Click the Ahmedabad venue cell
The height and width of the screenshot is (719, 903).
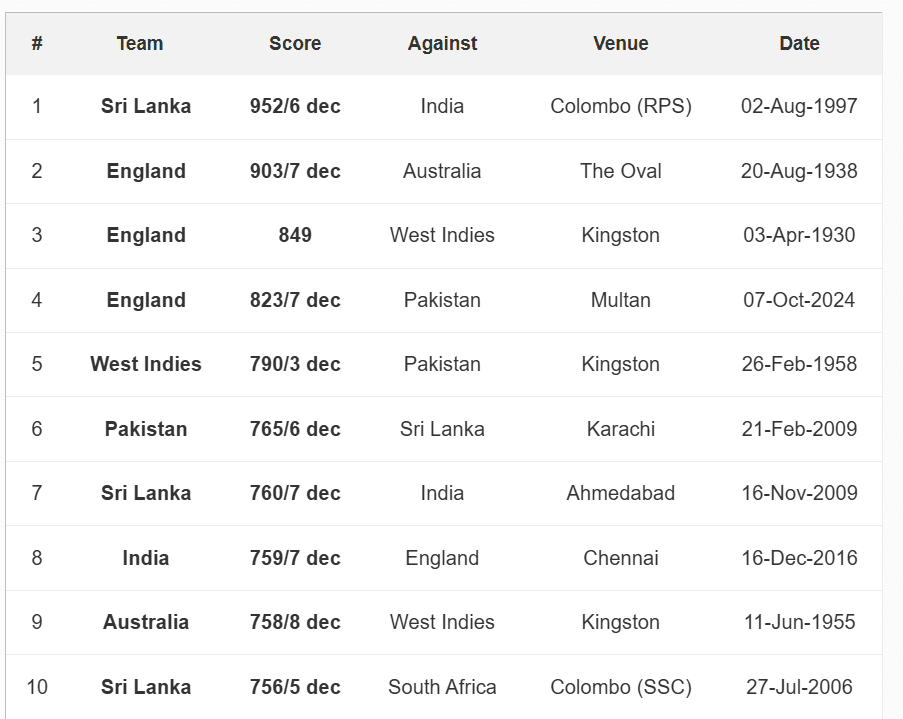click(x=620, y=493)
